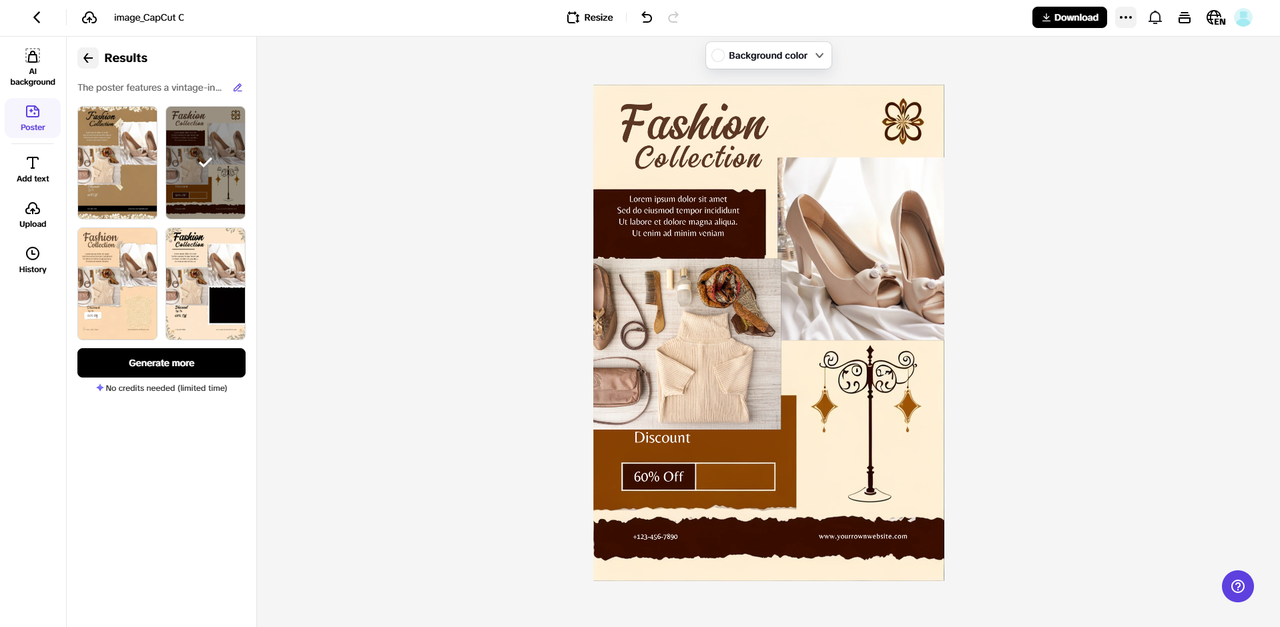1280x627 pixels.
Task: Open the Upload panel
Action: coord(32,212)
